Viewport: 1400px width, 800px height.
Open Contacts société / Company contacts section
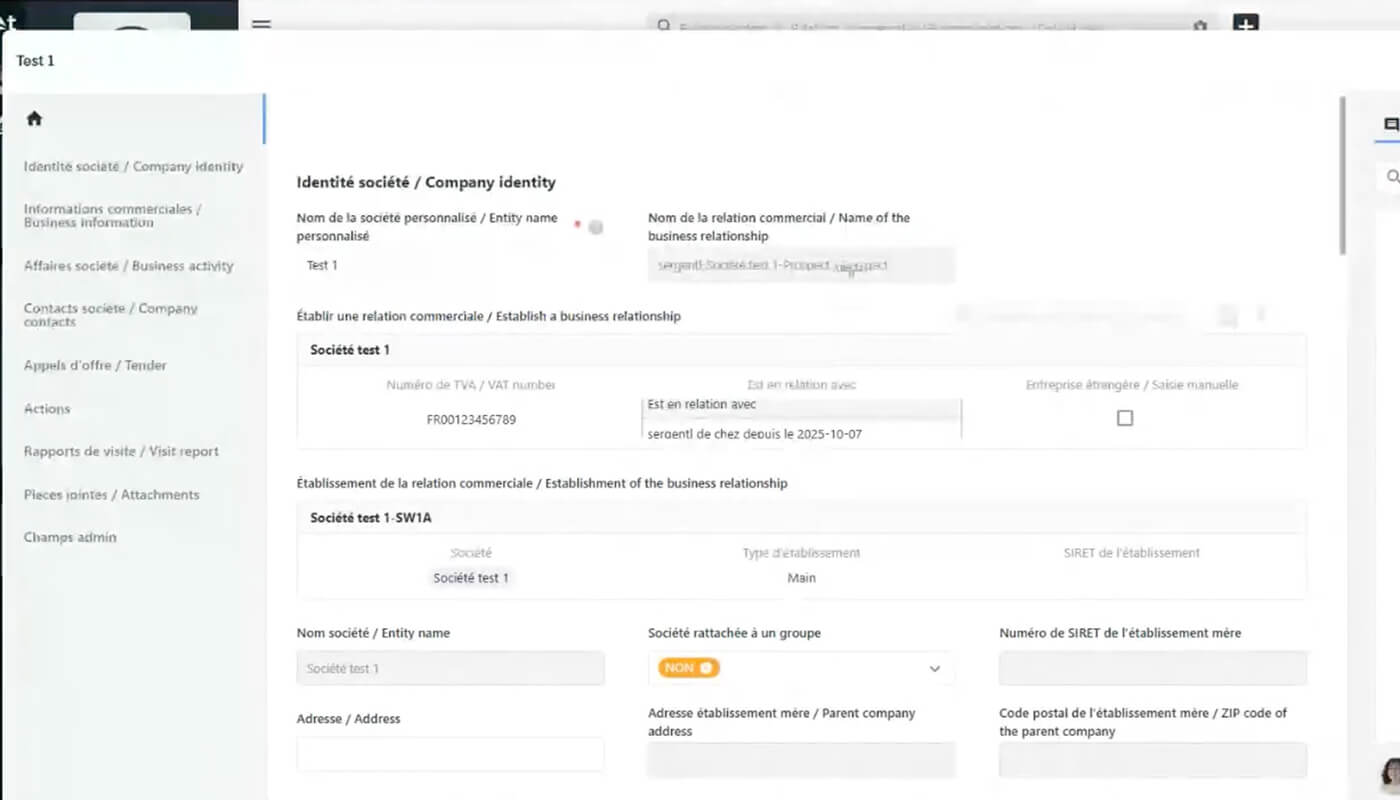[111, 315]
